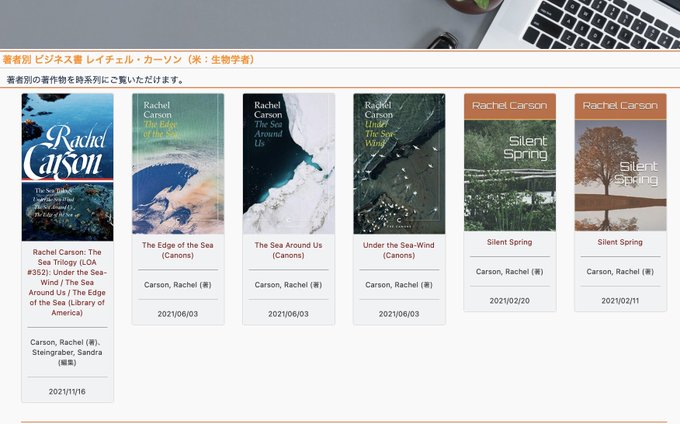Click author line above date 2021/02/11
680x424 pixels.
coord(620,271)
